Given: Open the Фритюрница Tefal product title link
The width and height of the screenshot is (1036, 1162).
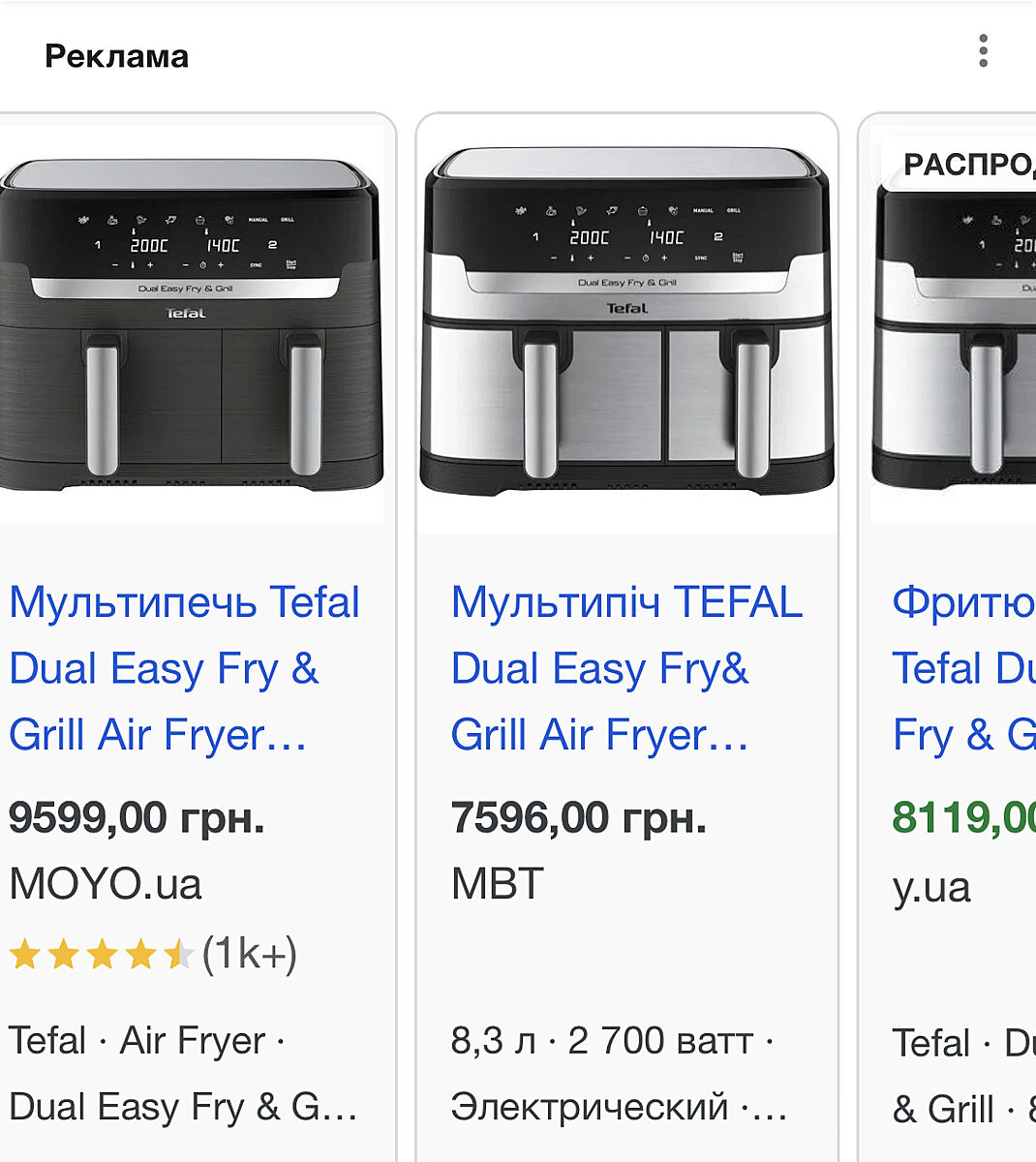Looking at the screenshot, I should (963, 668).
